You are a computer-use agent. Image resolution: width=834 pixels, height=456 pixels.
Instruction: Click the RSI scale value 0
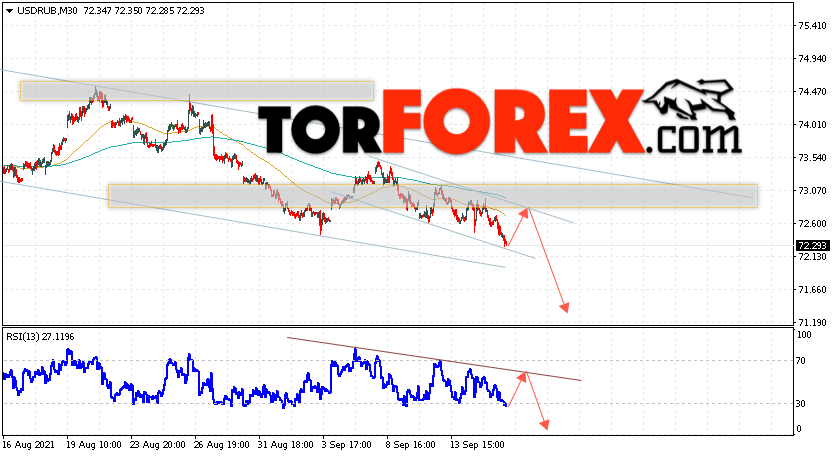point(799,429)
